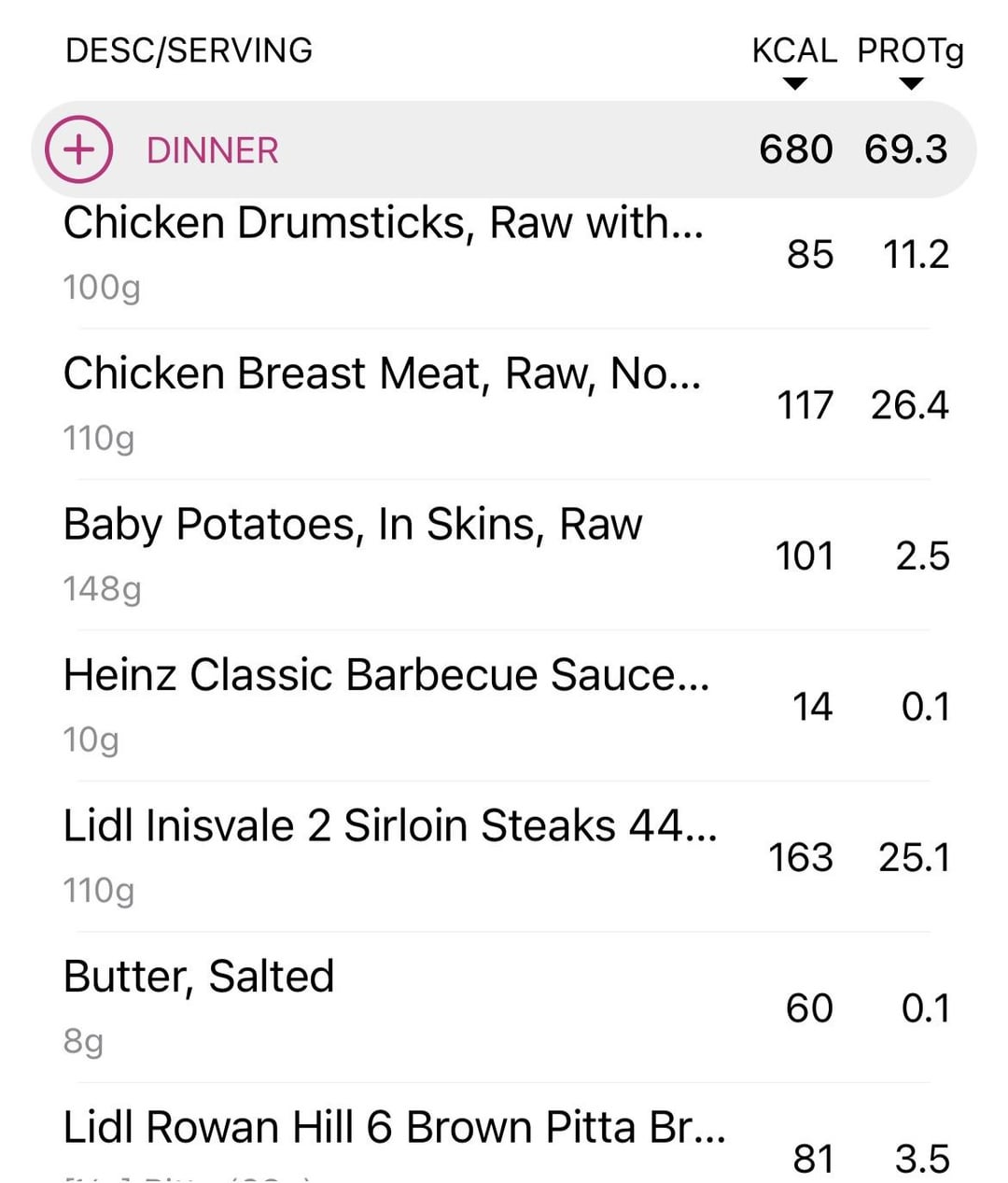Viewport: 1008px width, 1183px height.
Task: Tap the 148g serving under Baby Potatoes
Action: tap(102, 589)
